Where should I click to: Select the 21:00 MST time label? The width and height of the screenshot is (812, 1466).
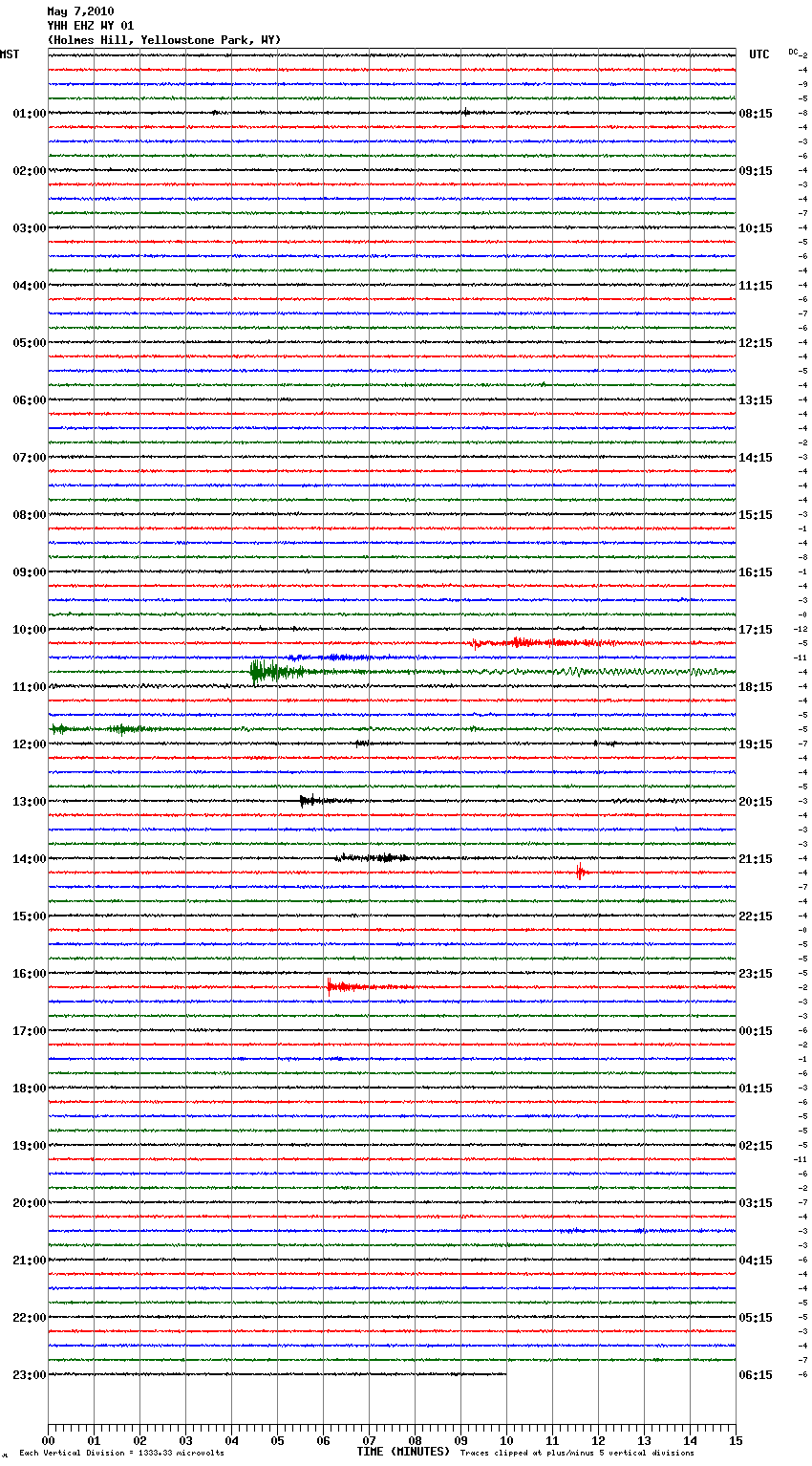pos(29,1261)
